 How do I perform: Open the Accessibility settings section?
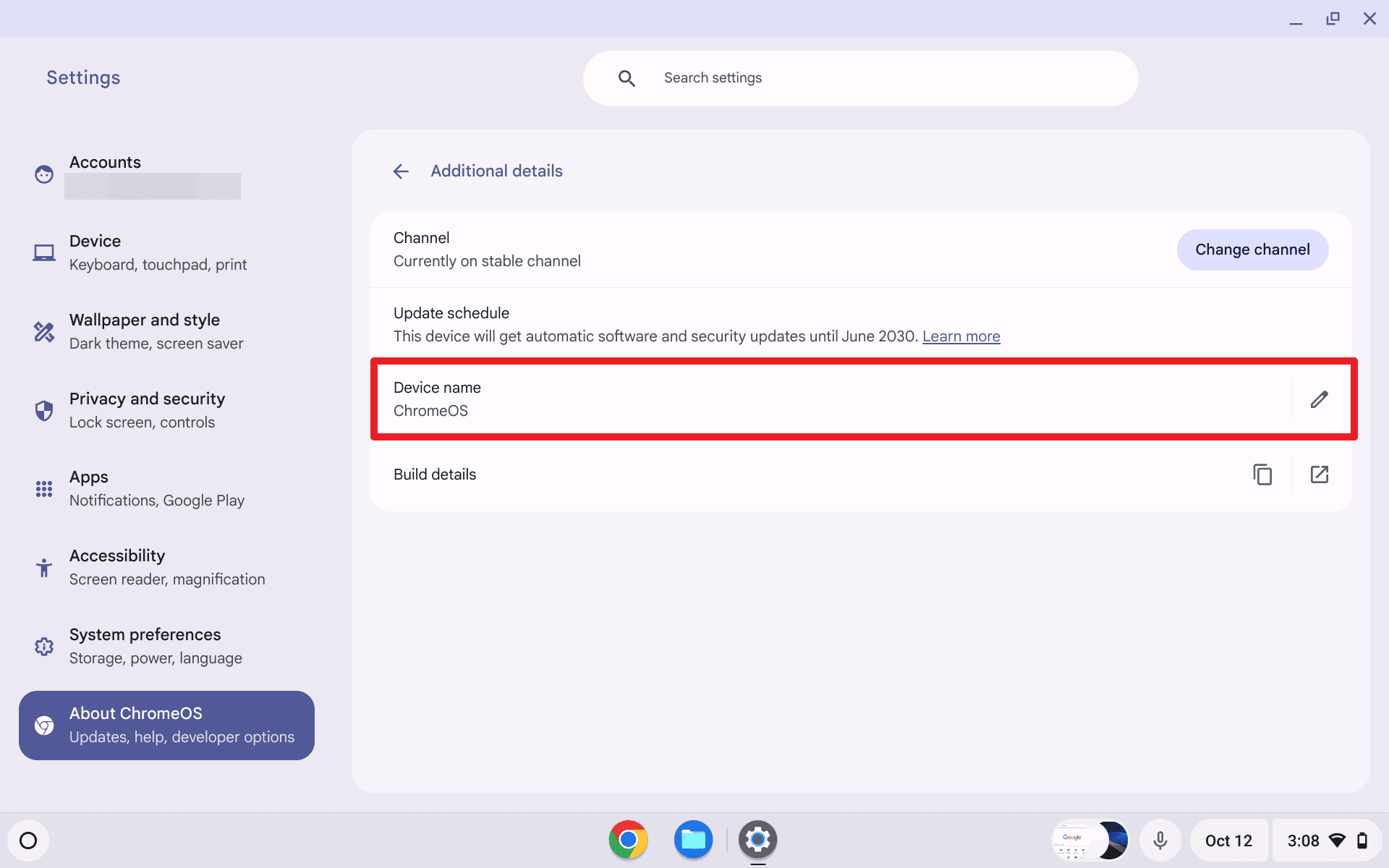[x=167, y=566]
